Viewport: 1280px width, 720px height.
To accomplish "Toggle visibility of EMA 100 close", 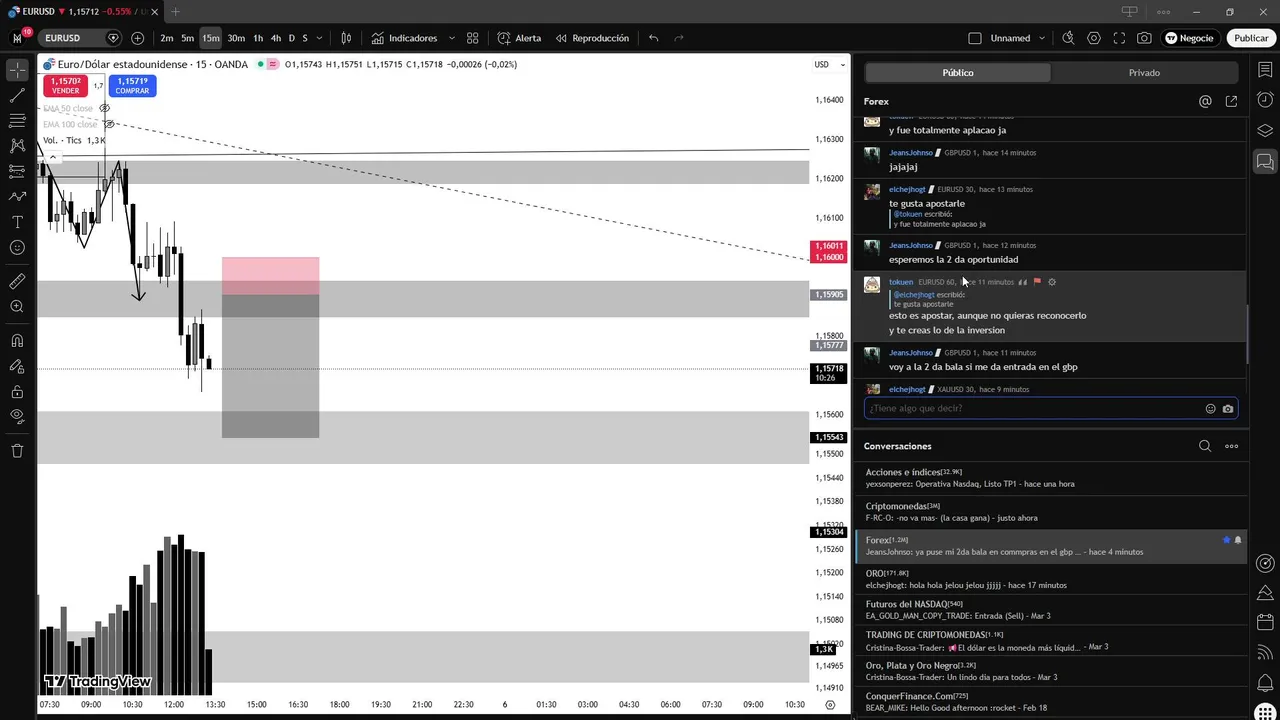I will coord(109,124).
